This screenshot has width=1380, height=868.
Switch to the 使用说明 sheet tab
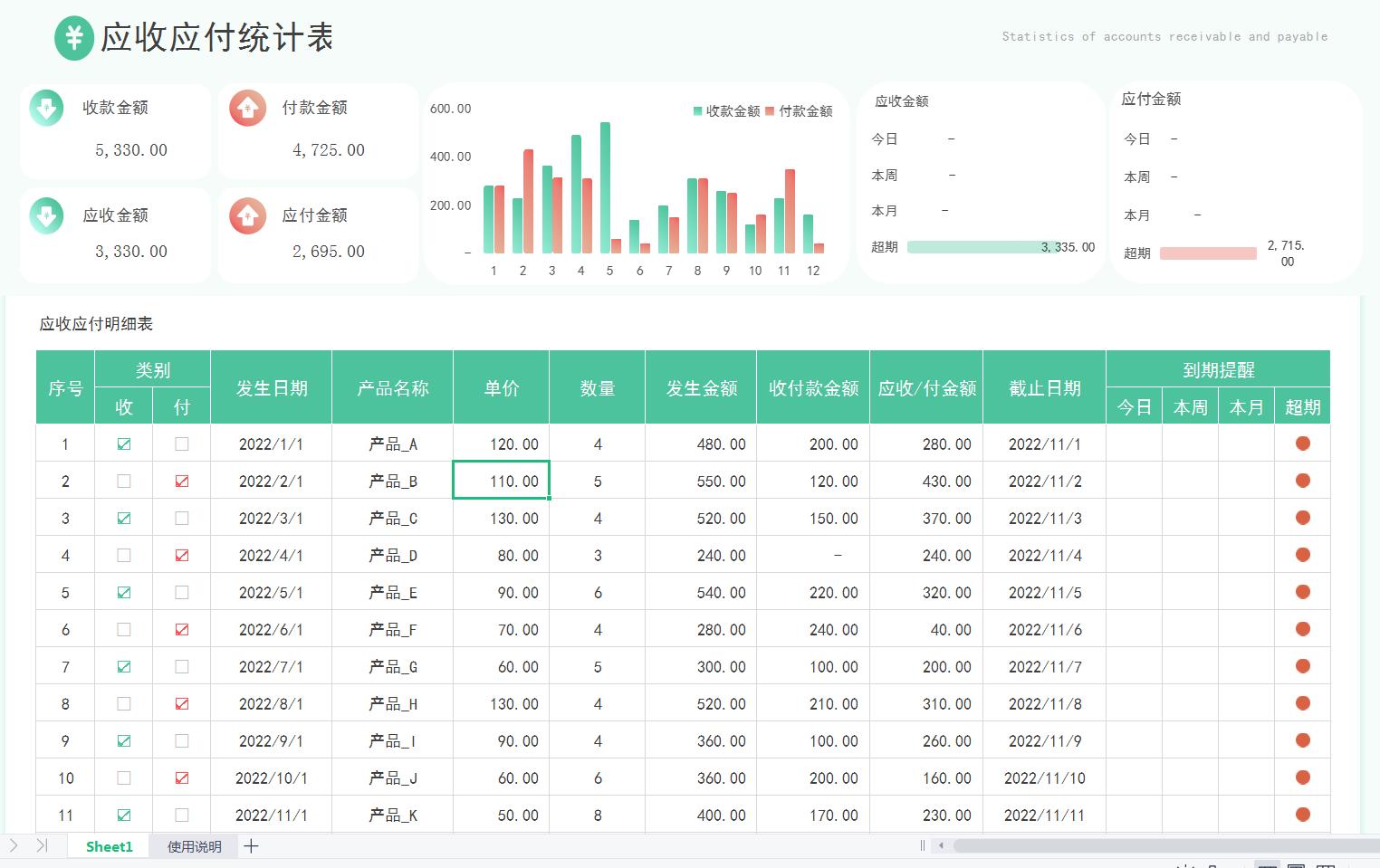(193, 845)
